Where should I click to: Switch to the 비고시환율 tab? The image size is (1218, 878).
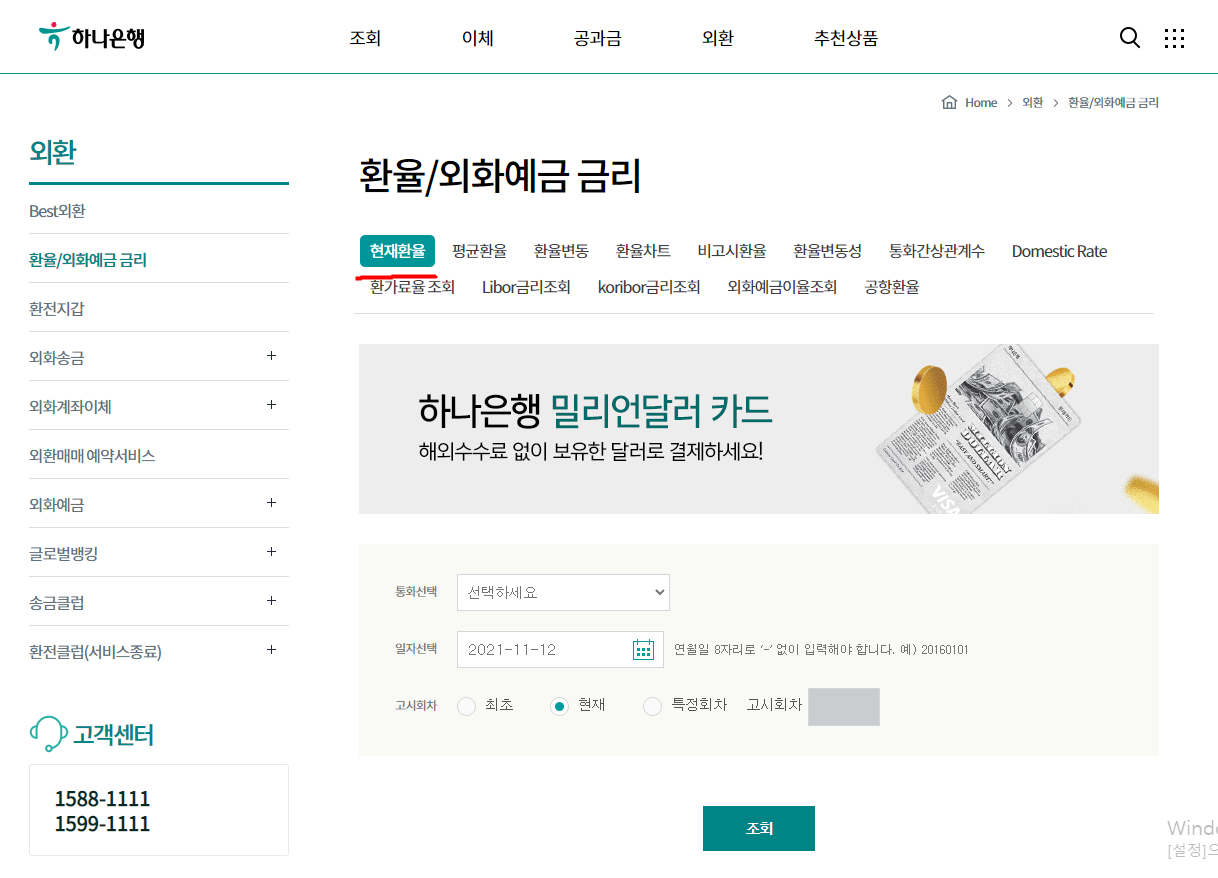click(732, 251)
